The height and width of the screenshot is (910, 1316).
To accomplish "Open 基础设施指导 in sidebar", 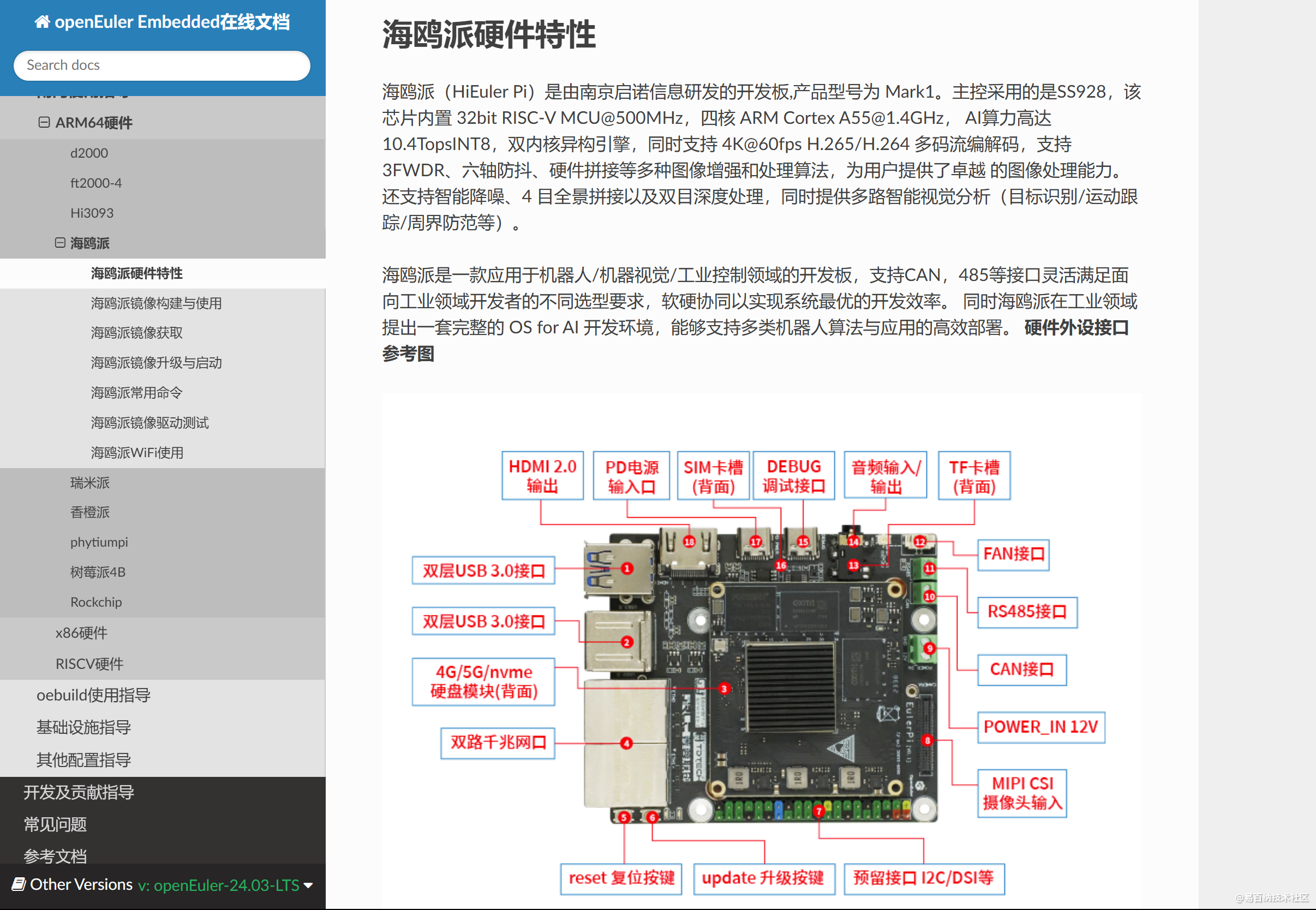I will 84,728.
